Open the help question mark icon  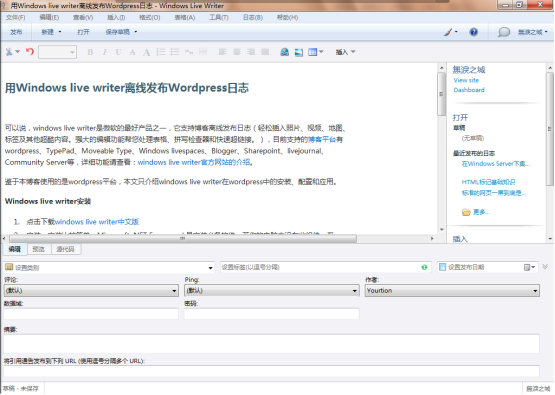pyautogui.click(x=473, y=32)
